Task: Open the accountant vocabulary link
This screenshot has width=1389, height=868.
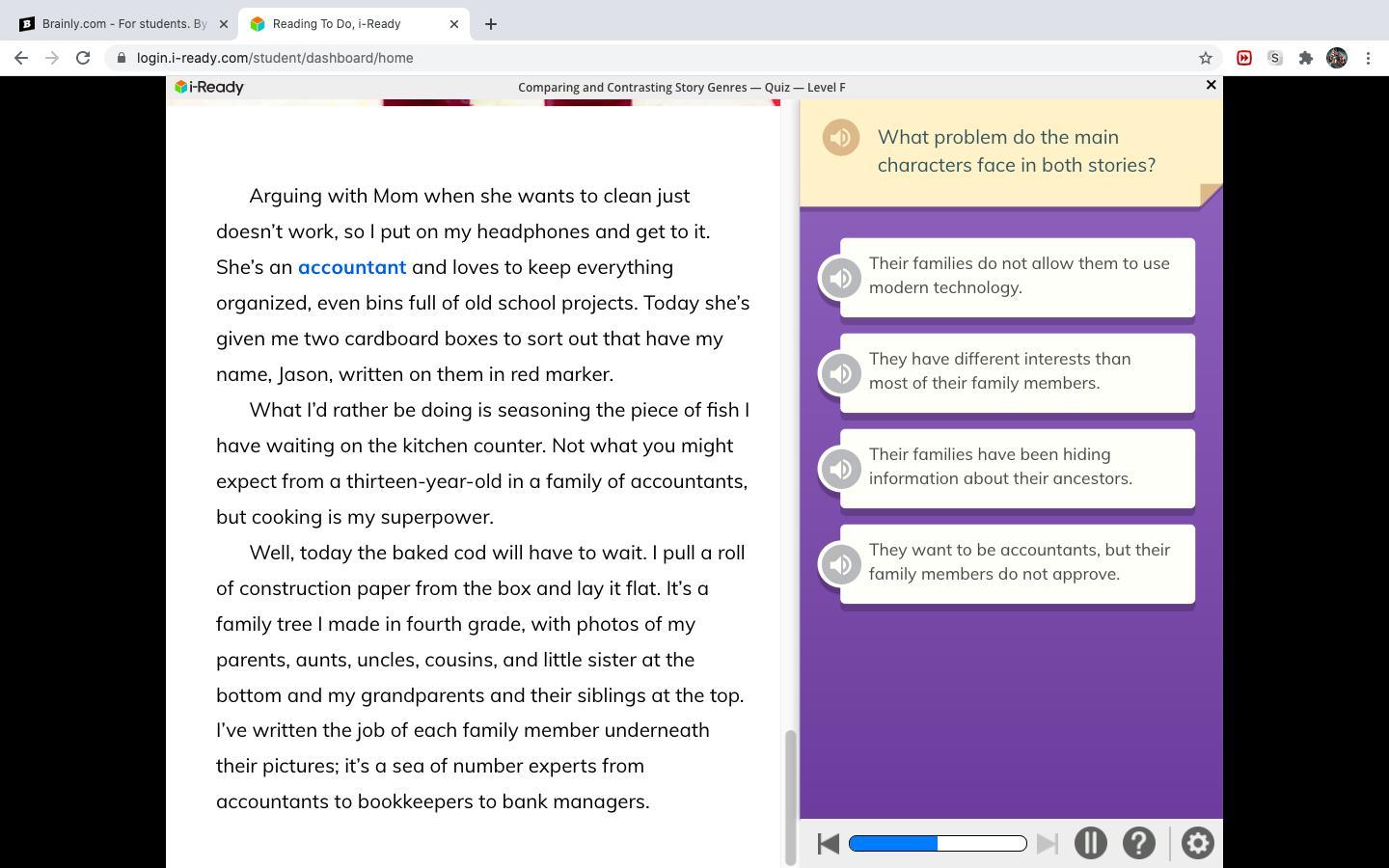Action: pos(352,267)
